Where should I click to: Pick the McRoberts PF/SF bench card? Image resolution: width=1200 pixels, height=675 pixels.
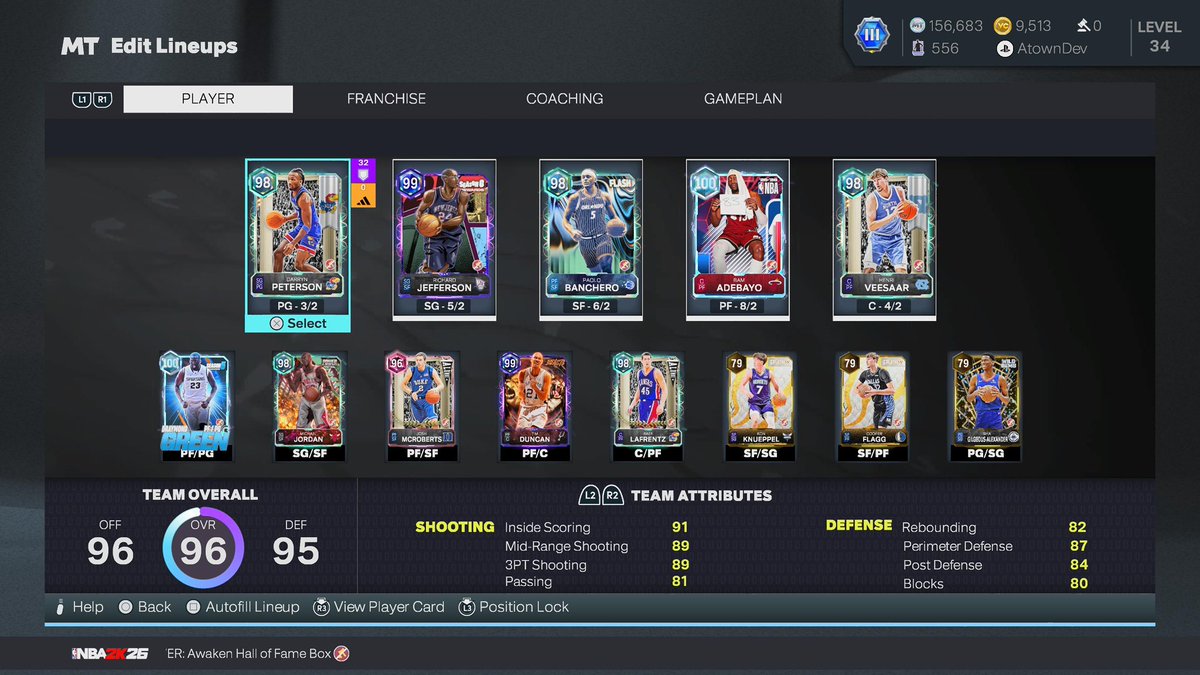(423, 406)
